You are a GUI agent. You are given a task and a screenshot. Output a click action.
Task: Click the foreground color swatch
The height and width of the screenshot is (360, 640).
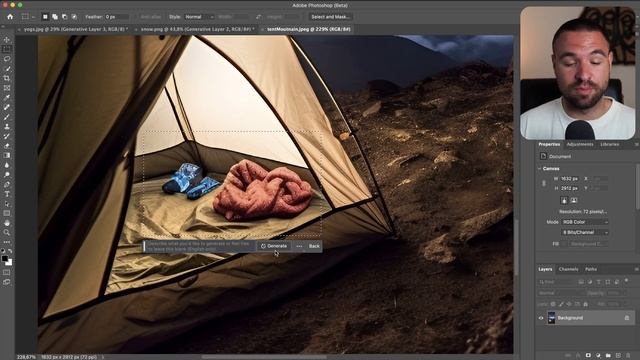(4, 259)
